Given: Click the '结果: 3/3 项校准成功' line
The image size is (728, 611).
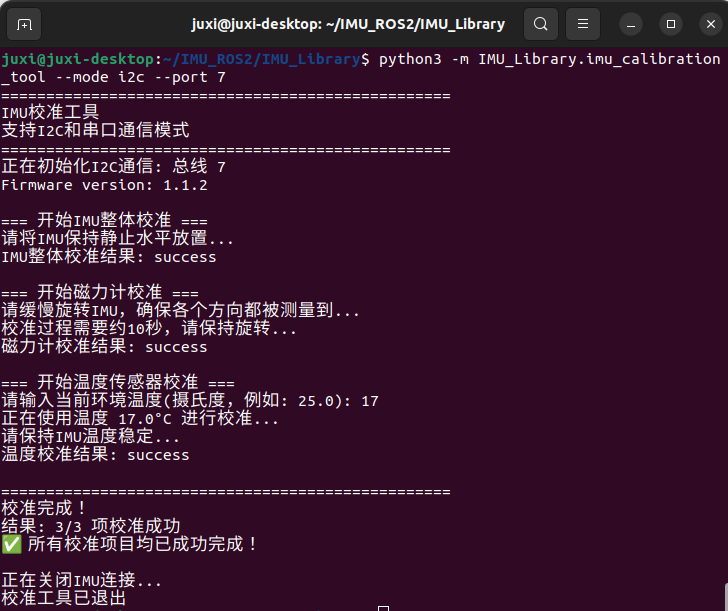Looking at the screenshot, I should [91, 526].
